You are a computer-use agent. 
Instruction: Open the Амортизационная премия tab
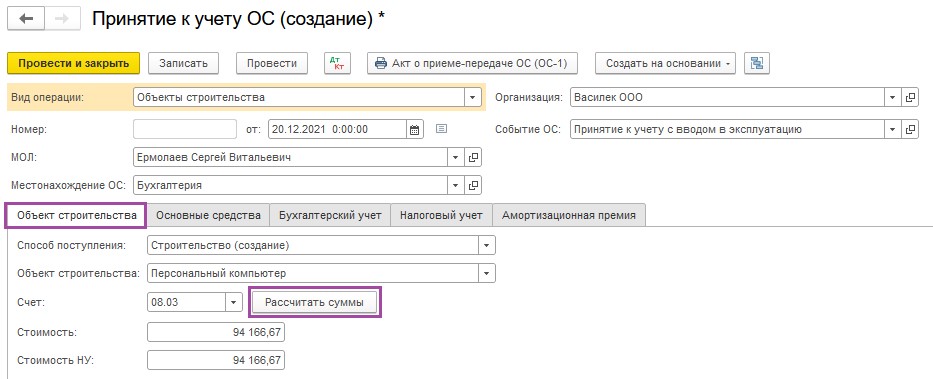coord(569,215)
